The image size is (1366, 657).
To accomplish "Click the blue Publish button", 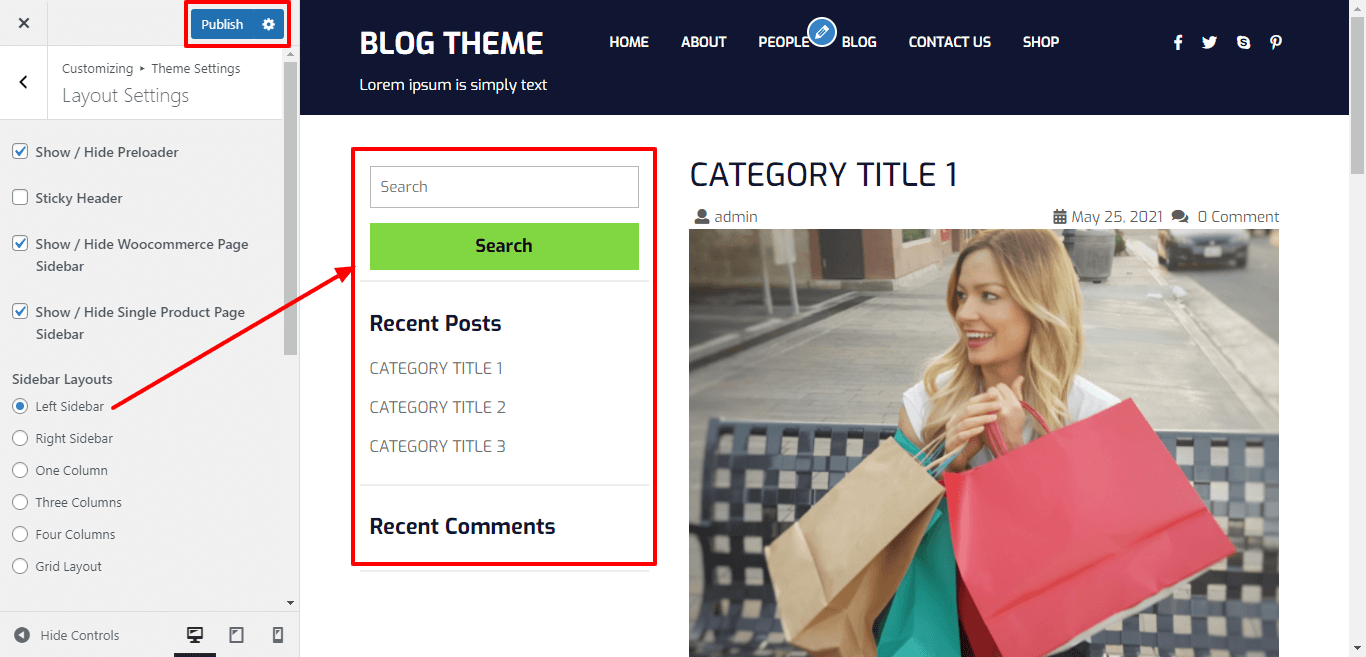I will click(x=222, y=24).
